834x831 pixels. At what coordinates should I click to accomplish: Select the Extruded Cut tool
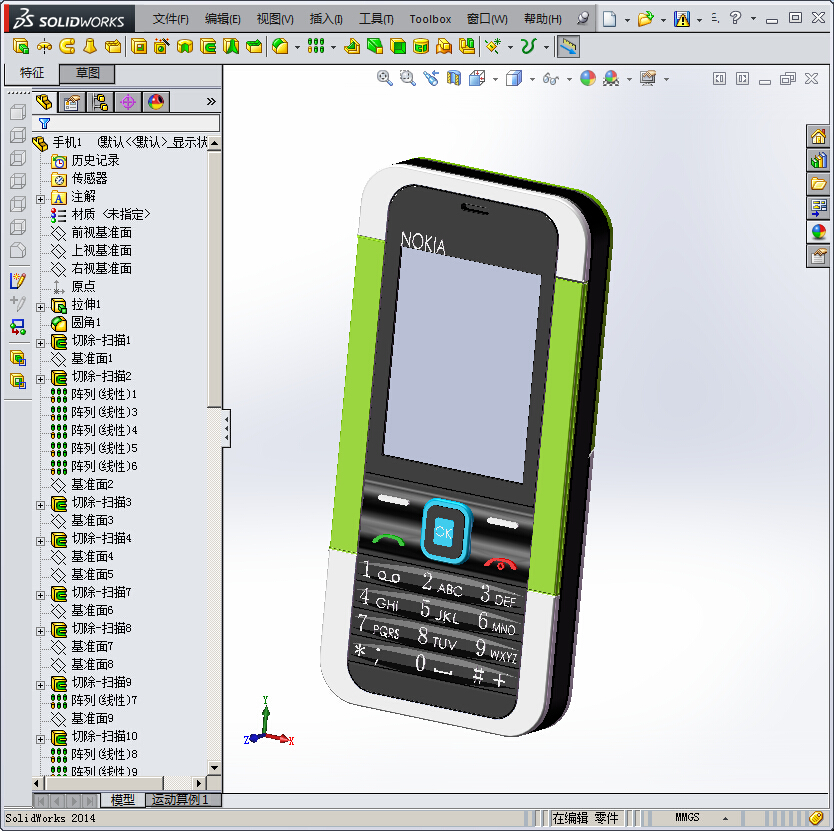pos(139,47)
